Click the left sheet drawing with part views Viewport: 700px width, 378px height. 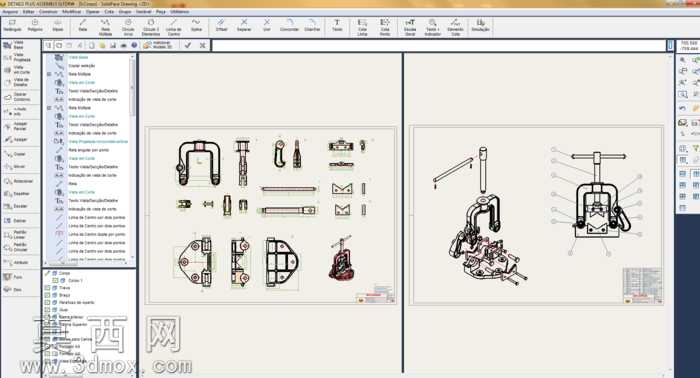271,215
